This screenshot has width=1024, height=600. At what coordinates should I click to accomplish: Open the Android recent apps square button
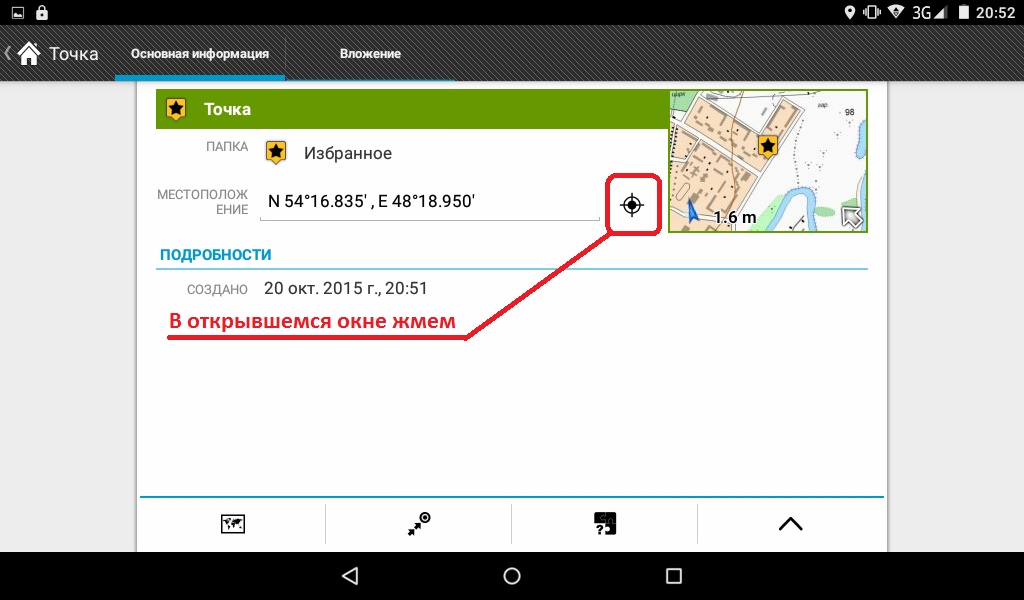[673, 576]
